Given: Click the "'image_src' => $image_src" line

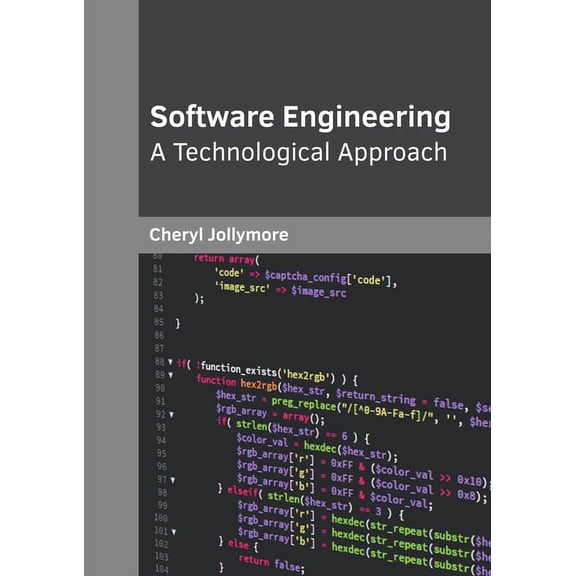Looking at the screenshot, I should [280, 289].
